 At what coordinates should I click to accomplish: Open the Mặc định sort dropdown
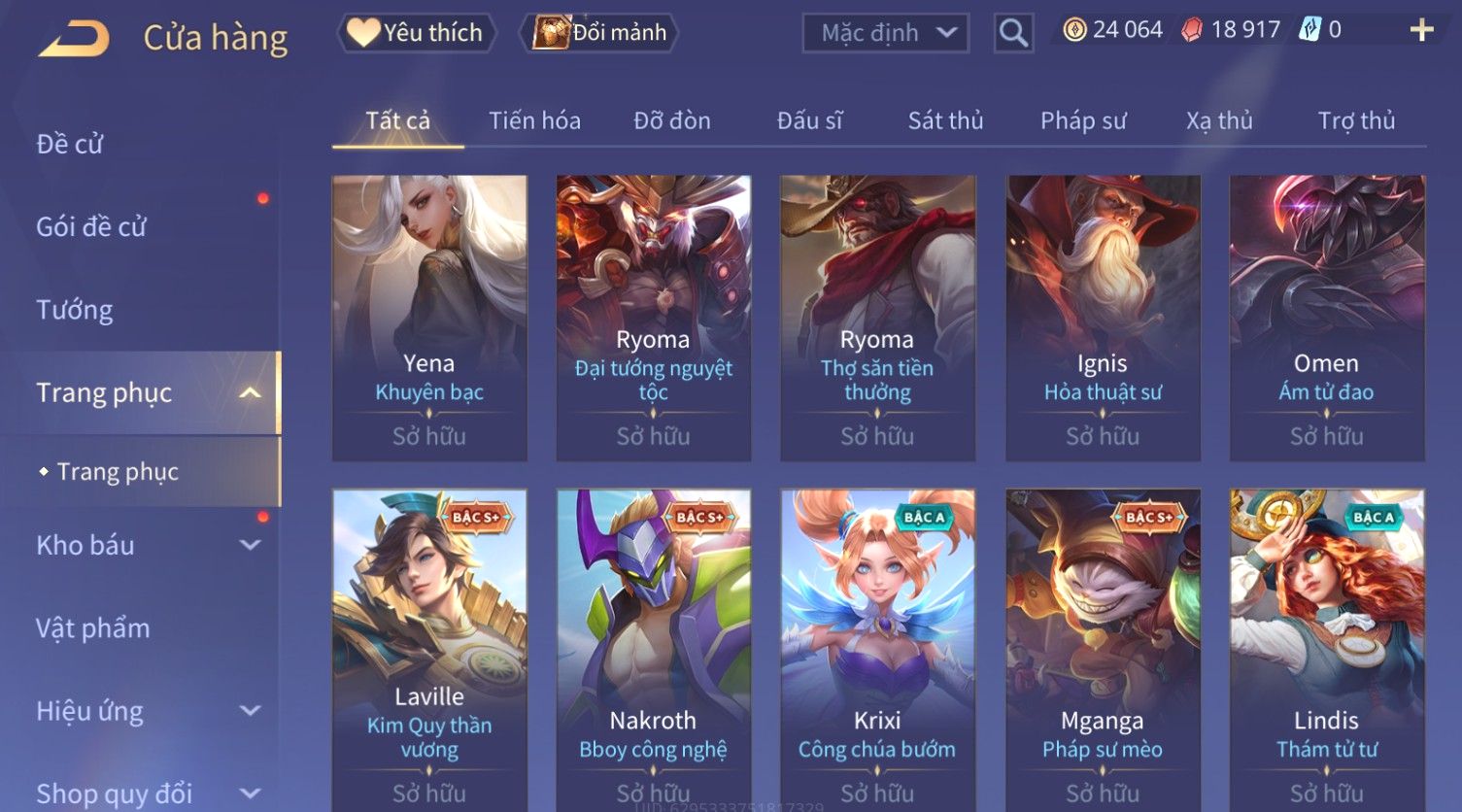point(885,34)
